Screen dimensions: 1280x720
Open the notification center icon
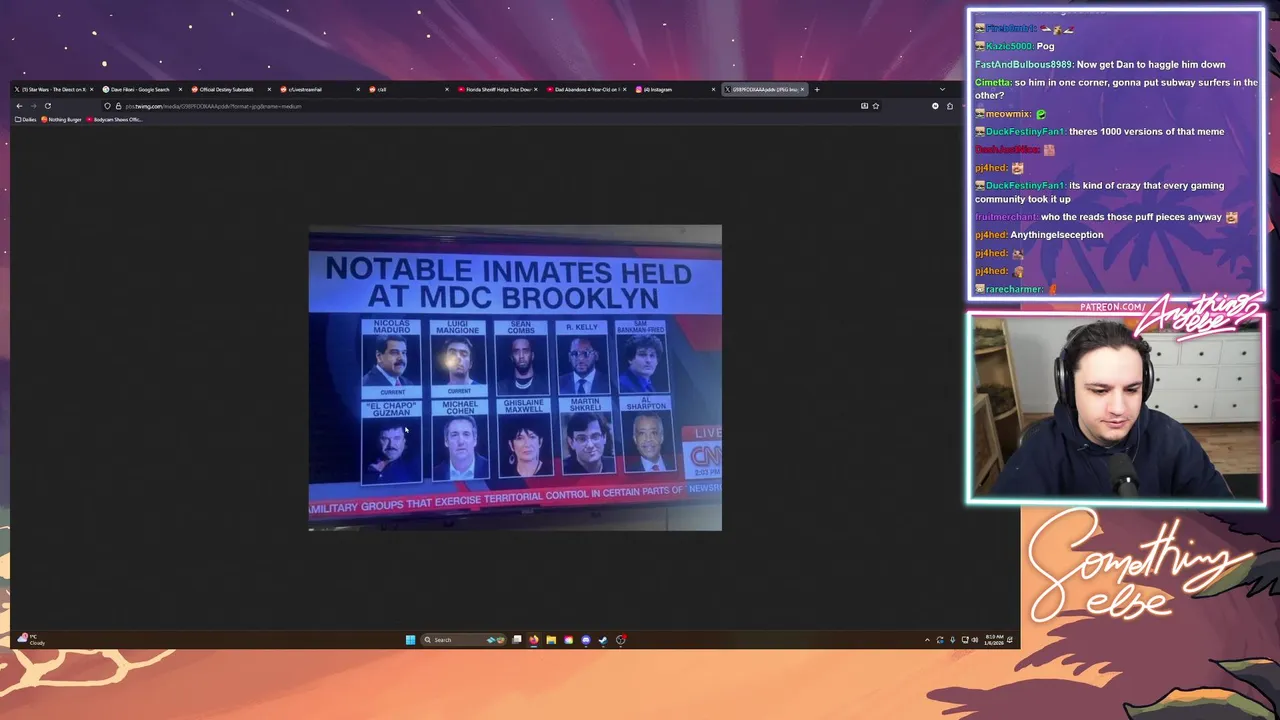click(1010, 640)
